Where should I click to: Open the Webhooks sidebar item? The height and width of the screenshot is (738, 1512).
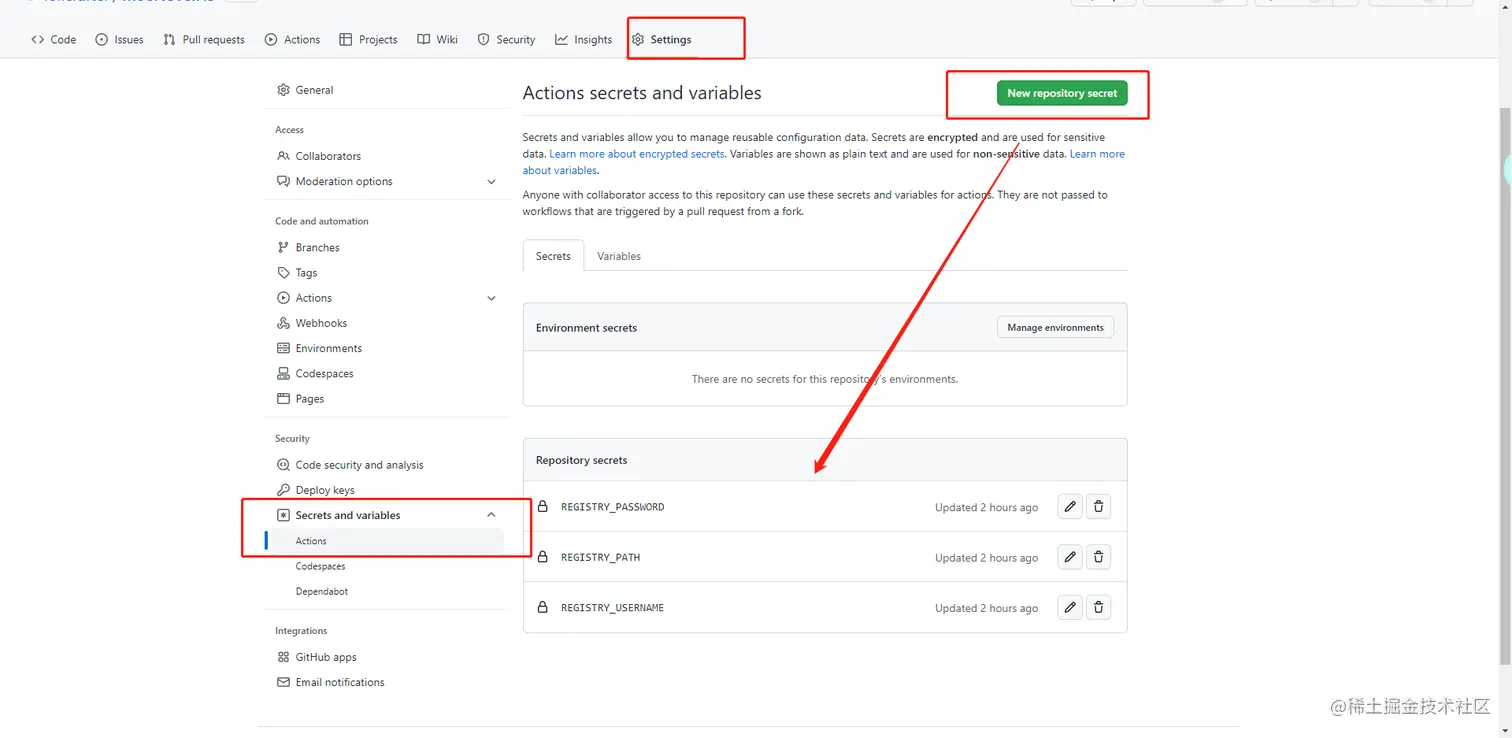(321, 323)
